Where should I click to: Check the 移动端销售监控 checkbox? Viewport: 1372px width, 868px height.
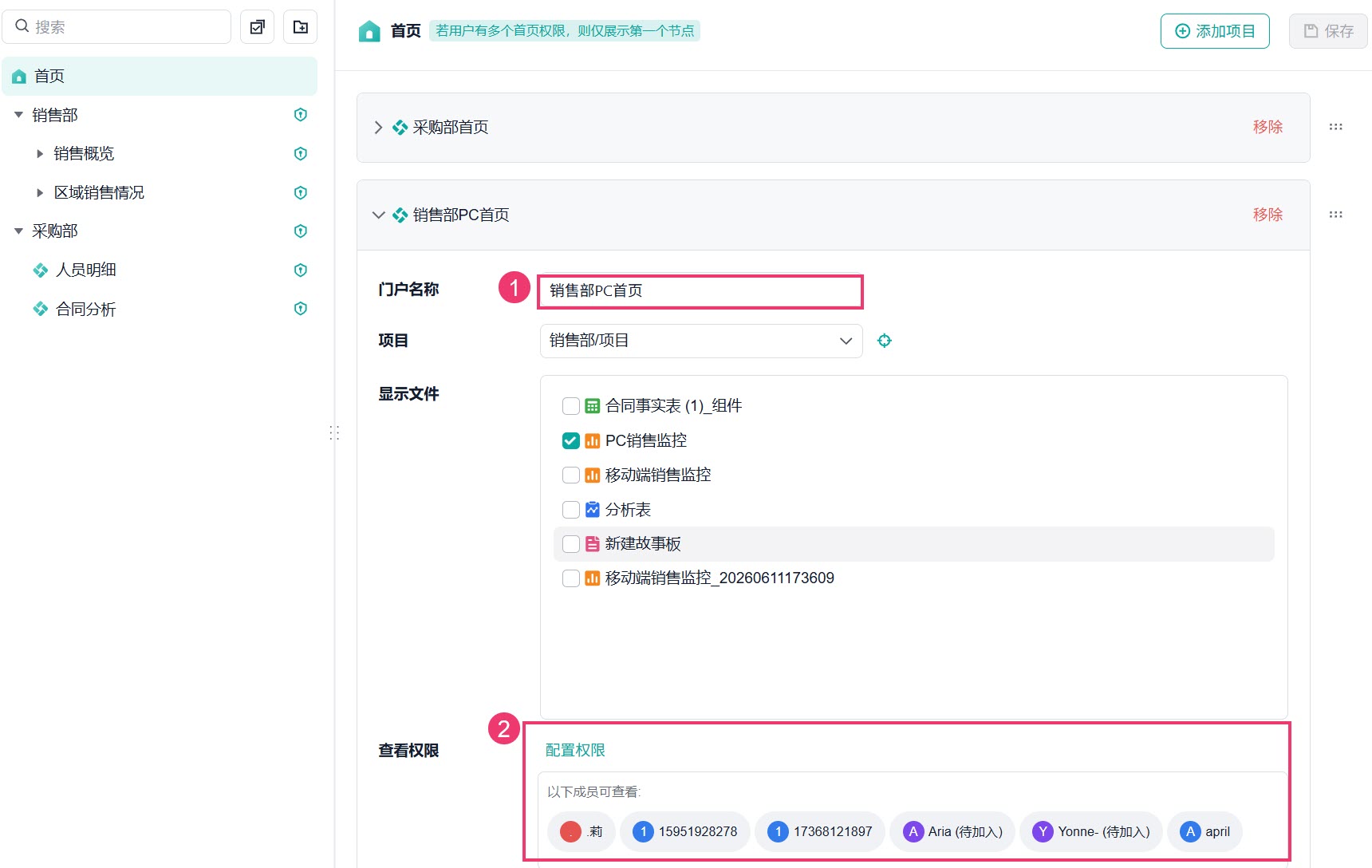click(571, 475)
